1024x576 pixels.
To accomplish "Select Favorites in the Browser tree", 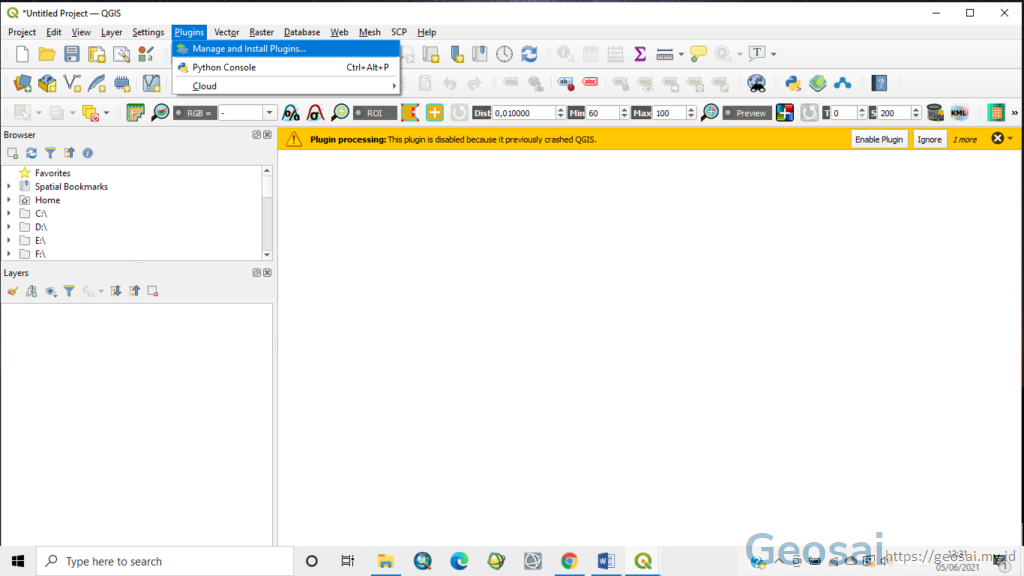I will (52, 173).
